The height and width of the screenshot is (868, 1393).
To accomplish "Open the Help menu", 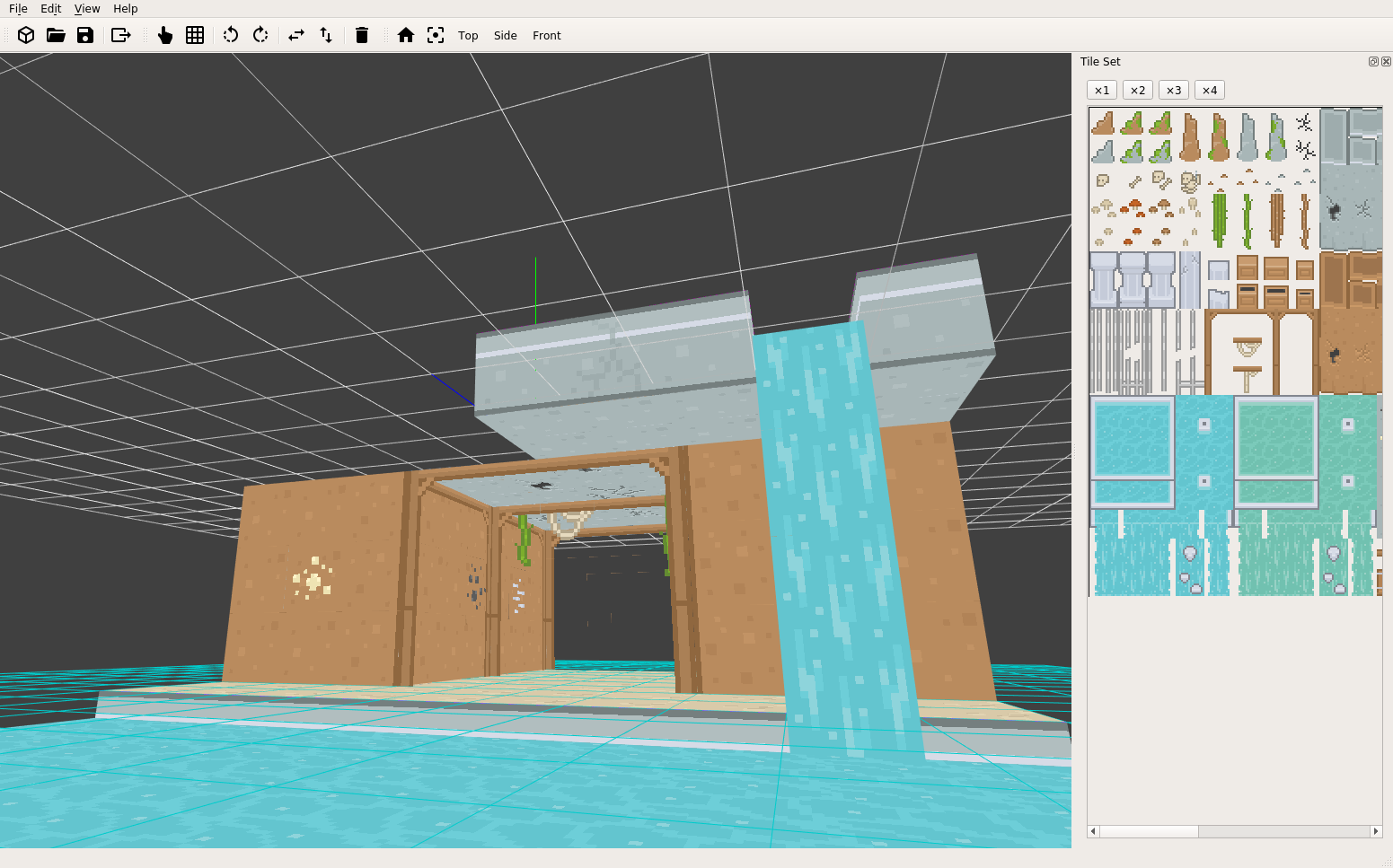I will click(x=126, y=8).
